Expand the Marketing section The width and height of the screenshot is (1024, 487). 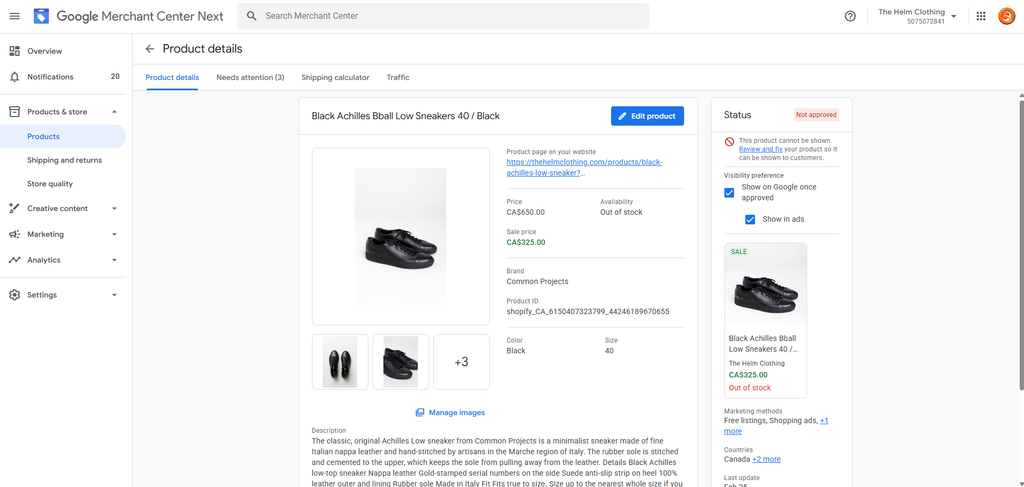114,234
